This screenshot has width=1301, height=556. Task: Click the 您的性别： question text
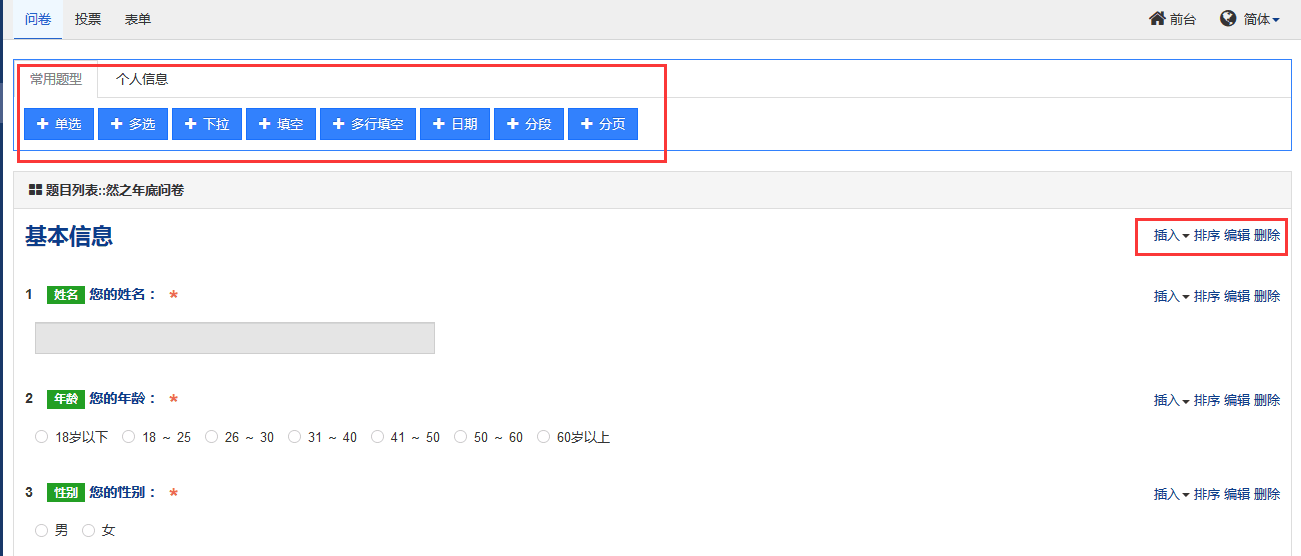click(x=123, y=492)
